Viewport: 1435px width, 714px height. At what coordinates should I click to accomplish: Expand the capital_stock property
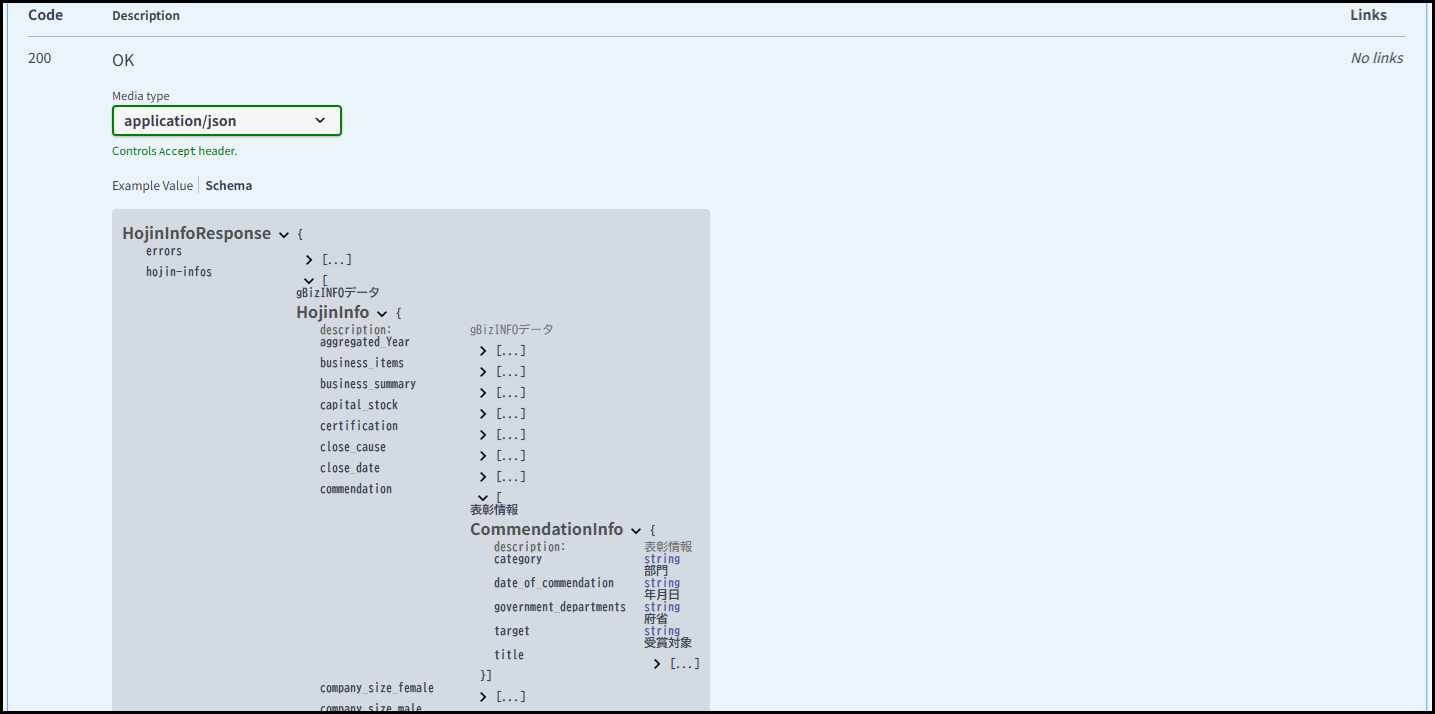click(x=483, y=414)
